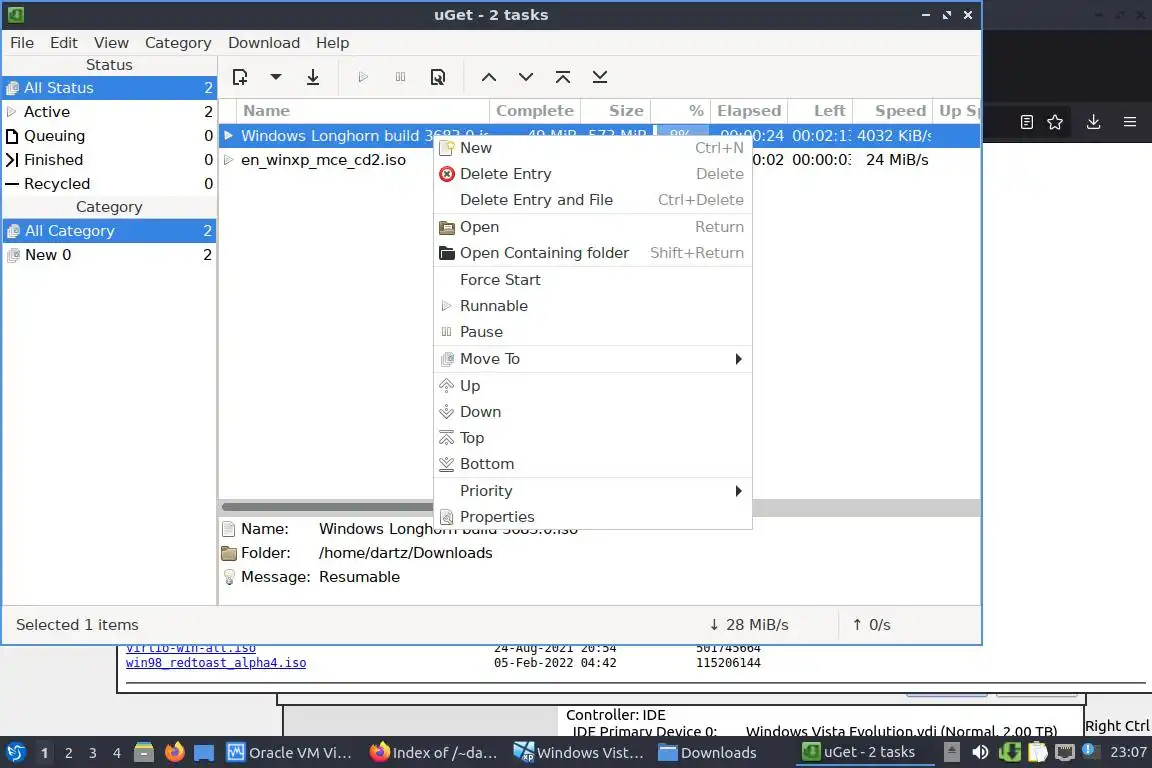Open the Category menu
Viewport: 1152px width, 768px height.
(x=178, y=43)
